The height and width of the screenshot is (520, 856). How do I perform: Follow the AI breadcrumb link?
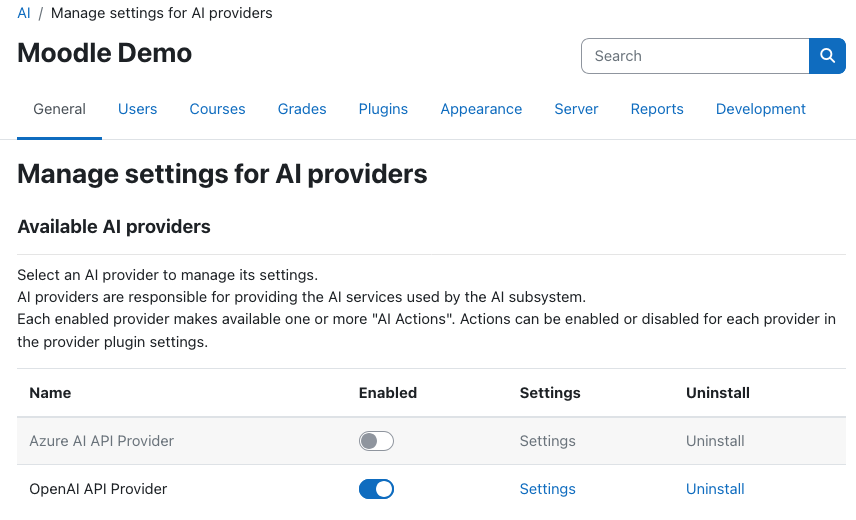[x=24, y=13]
